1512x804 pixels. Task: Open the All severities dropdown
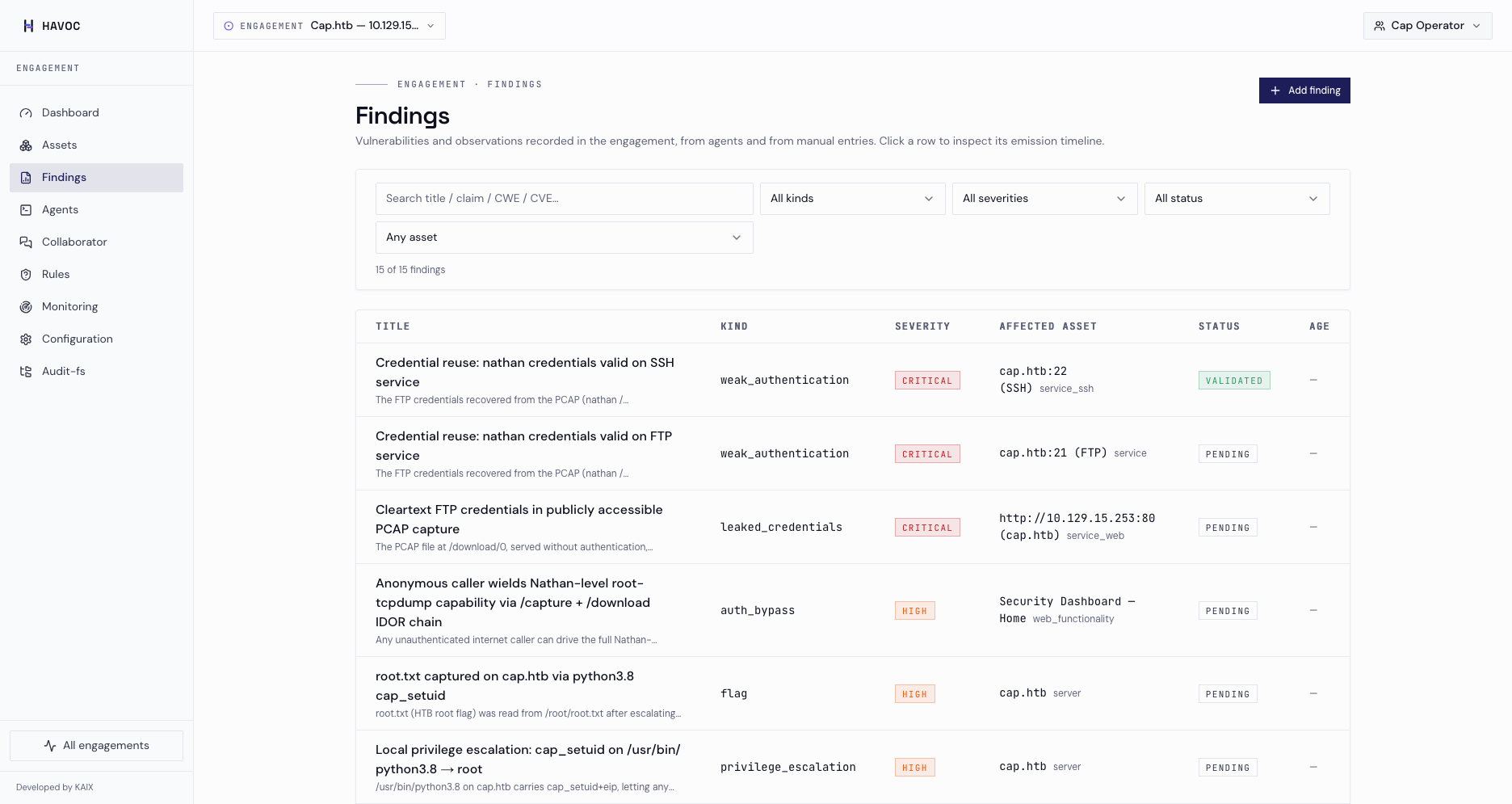[1044, 199]
